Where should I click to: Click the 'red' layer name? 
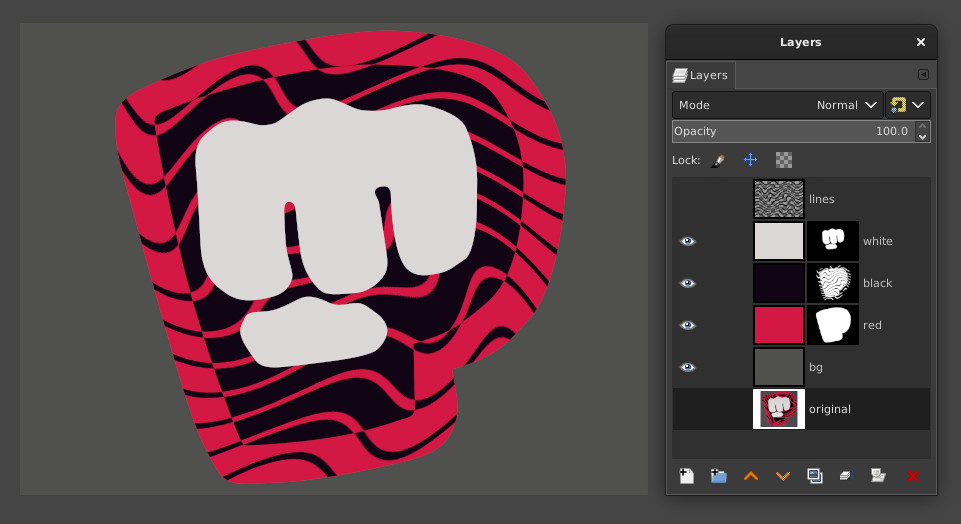(872, 325)
